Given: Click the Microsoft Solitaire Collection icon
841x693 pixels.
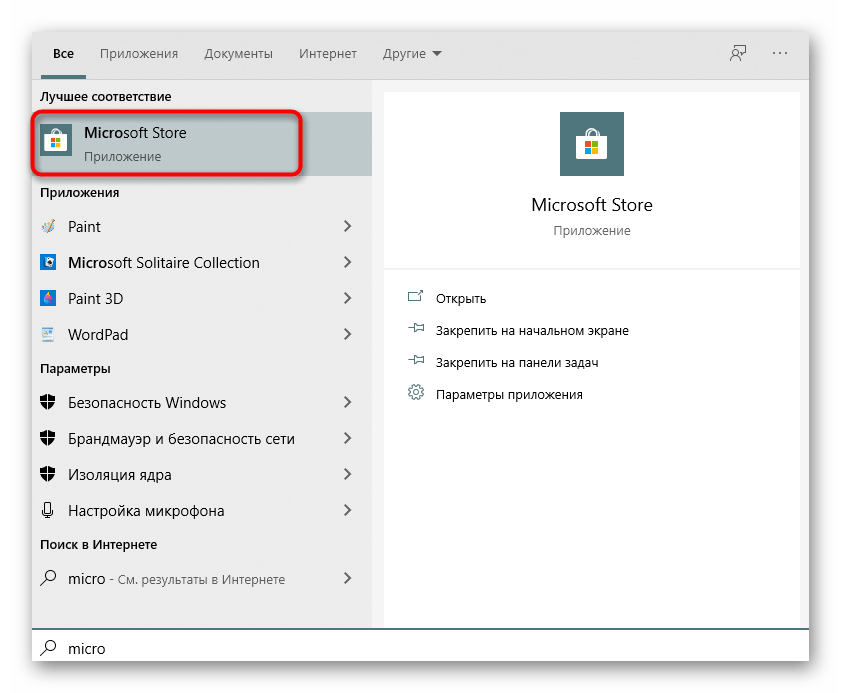Looking at the screenshot, I should click(x=48, y=262).
